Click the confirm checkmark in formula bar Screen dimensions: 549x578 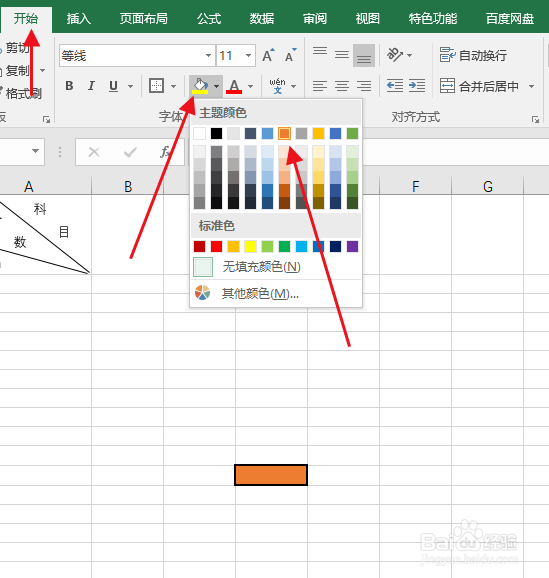coord(130,152)
